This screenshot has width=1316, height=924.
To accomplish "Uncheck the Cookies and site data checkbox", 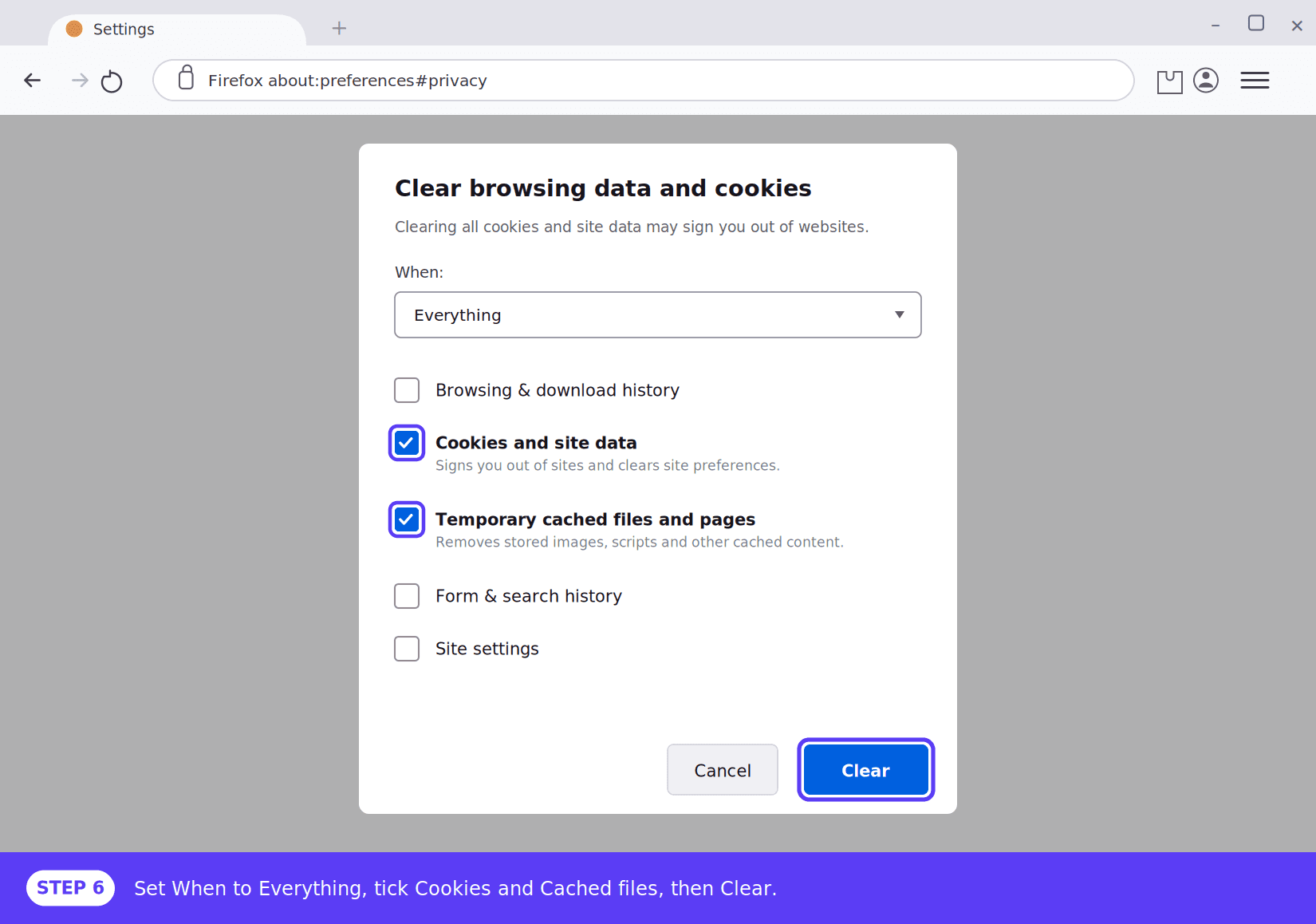I will tap(407, 443).
